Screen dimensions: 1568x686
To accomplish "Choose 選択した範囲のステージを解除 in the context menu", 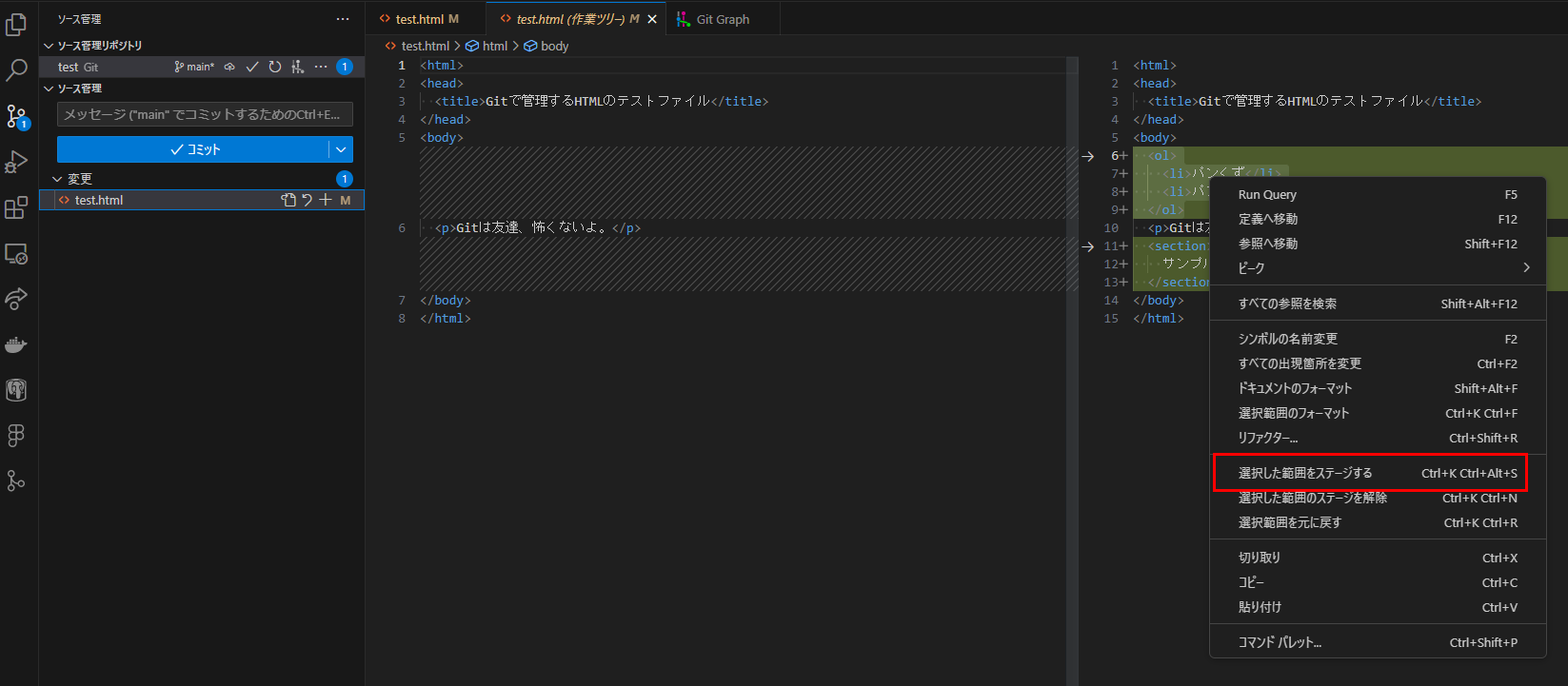I will (x=1378, y=498).
